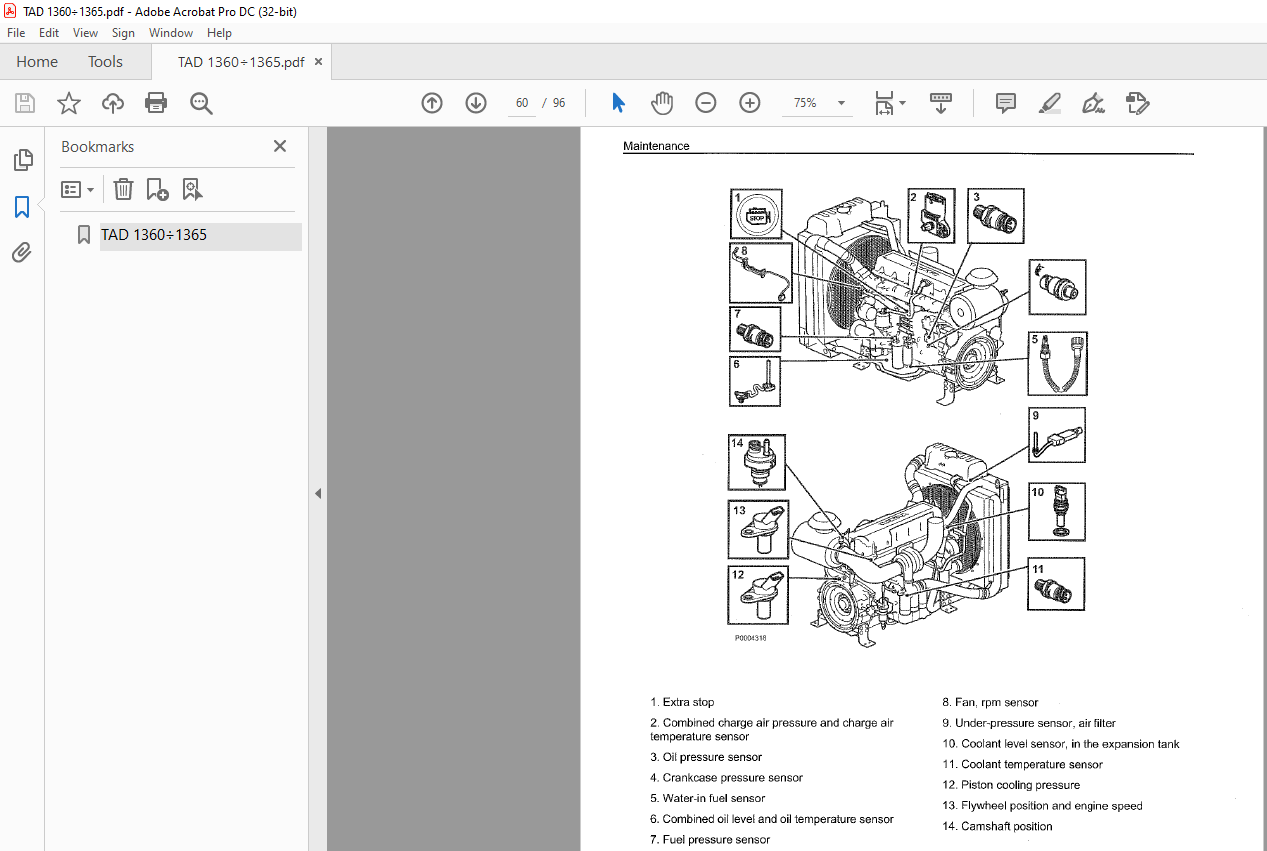
Task: Open the File menu
Action: click(16, 33)
